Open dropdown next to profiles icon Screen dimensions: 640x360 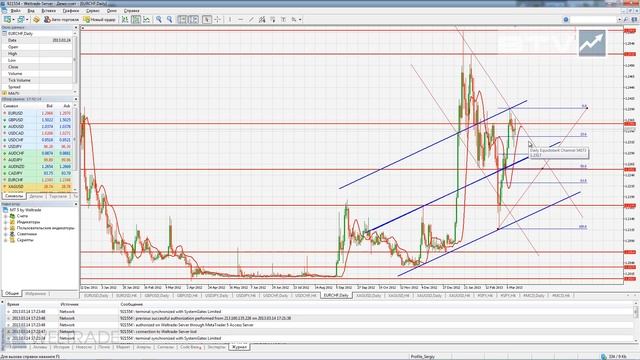(x=27, y=19)
